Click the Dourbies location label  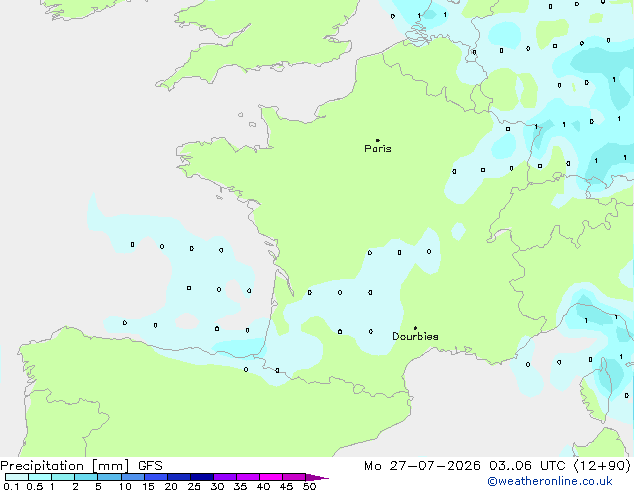click(415, 336)
